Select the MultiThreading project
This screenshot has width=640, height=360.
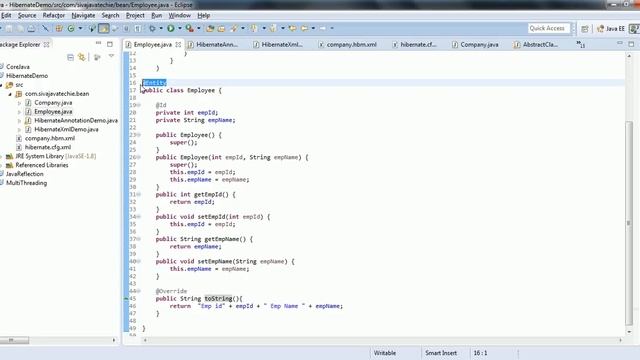pyautogui.click(x=26, y=183)
